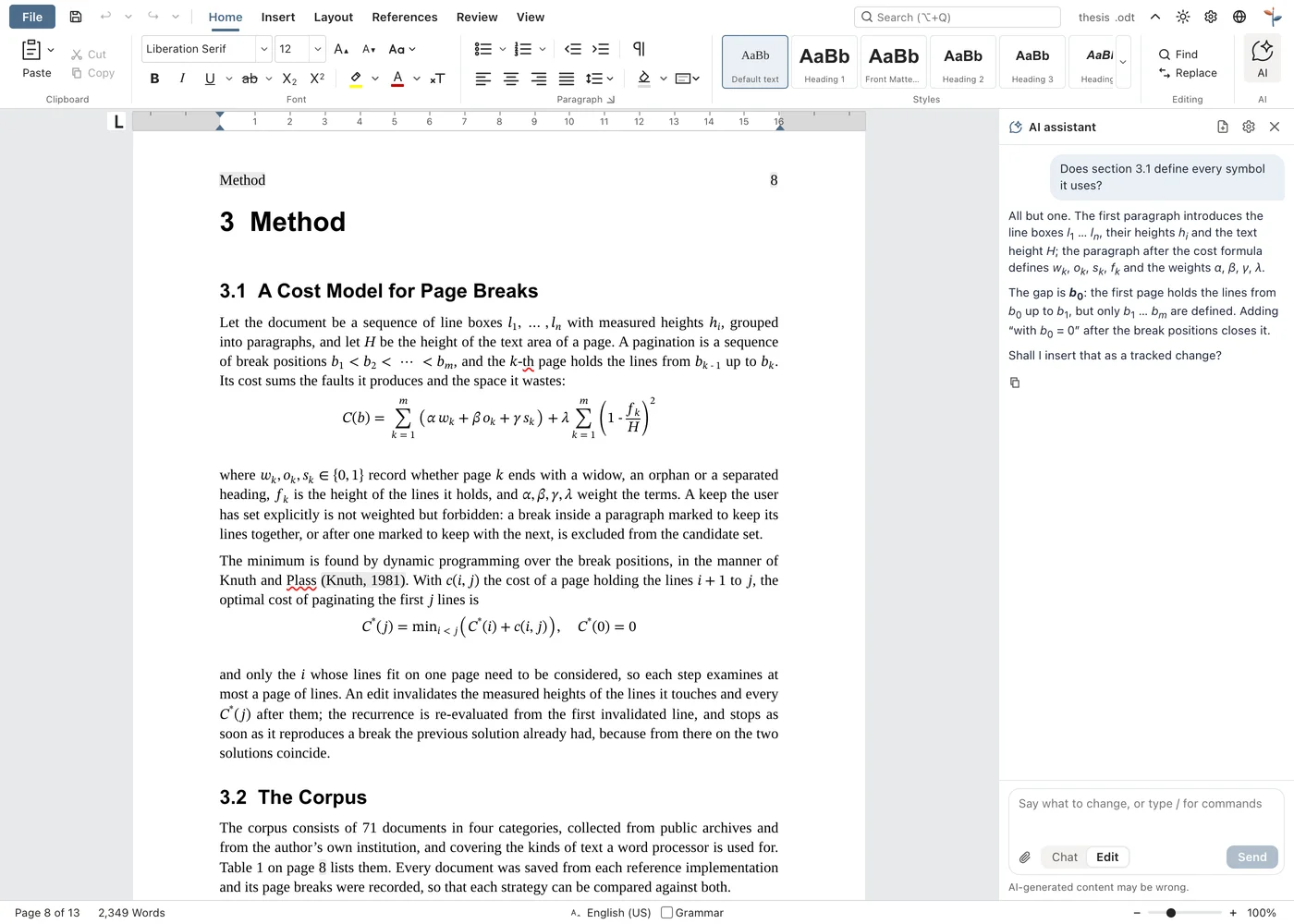Apply the yellow highlight color

point(356,79)
